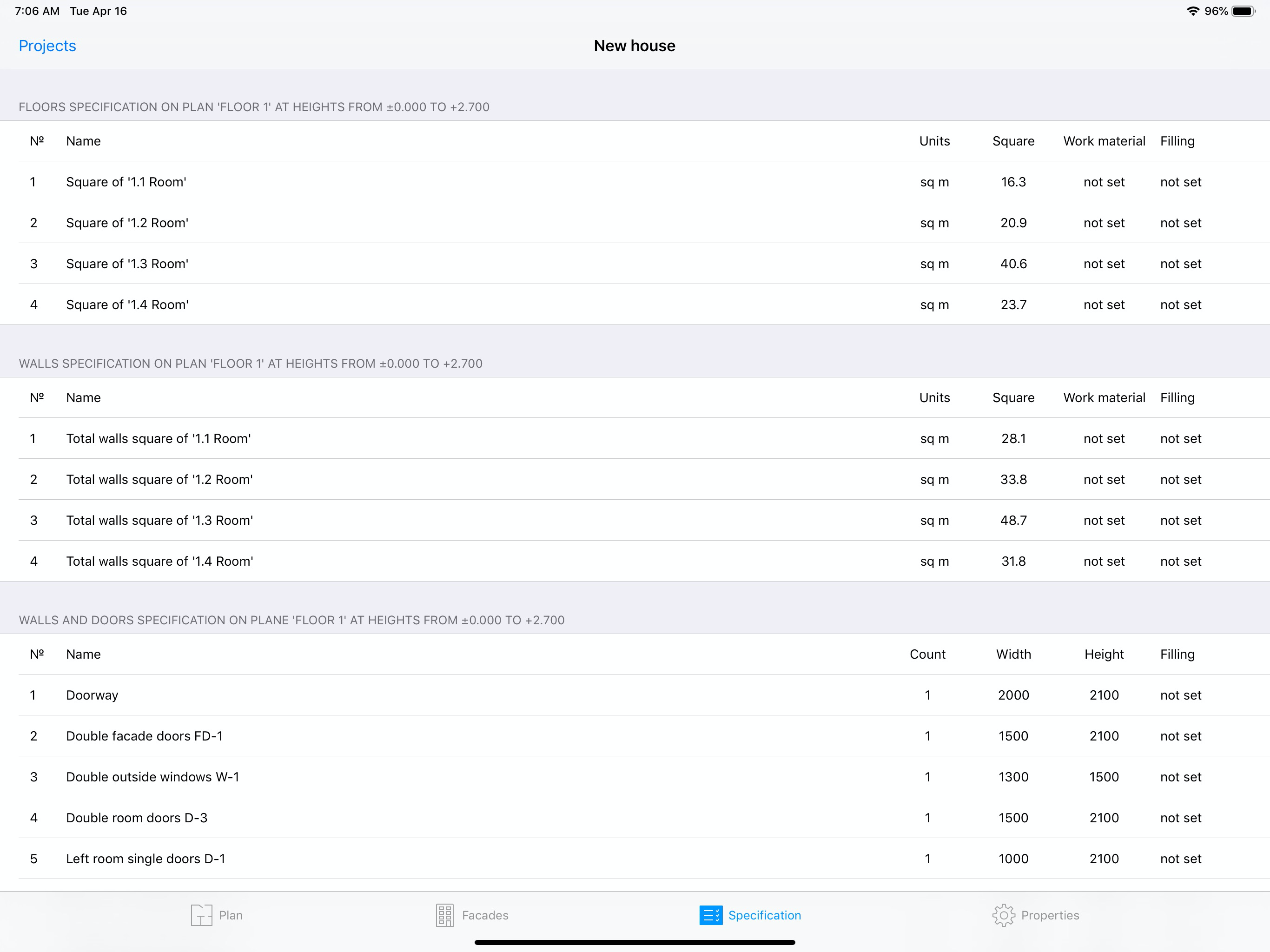The width and height of the screenshot is (1270, 952).
Task: Select Total walls square of '1.2 Room'
Action: 635,479
